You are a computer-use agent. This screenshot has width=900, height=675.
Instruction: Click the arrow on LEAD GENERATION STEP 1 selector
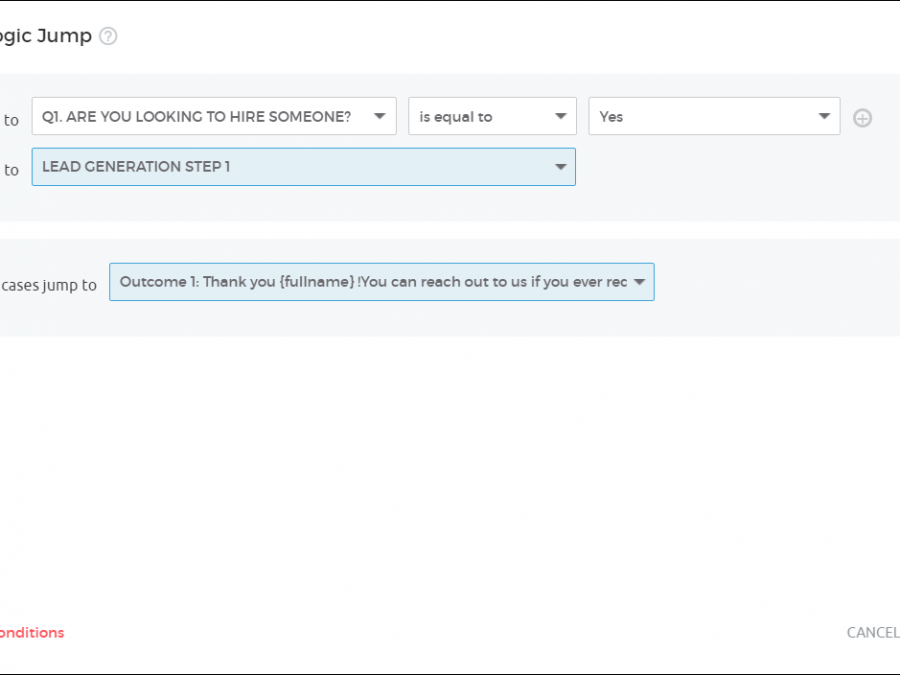click(561, 167)
